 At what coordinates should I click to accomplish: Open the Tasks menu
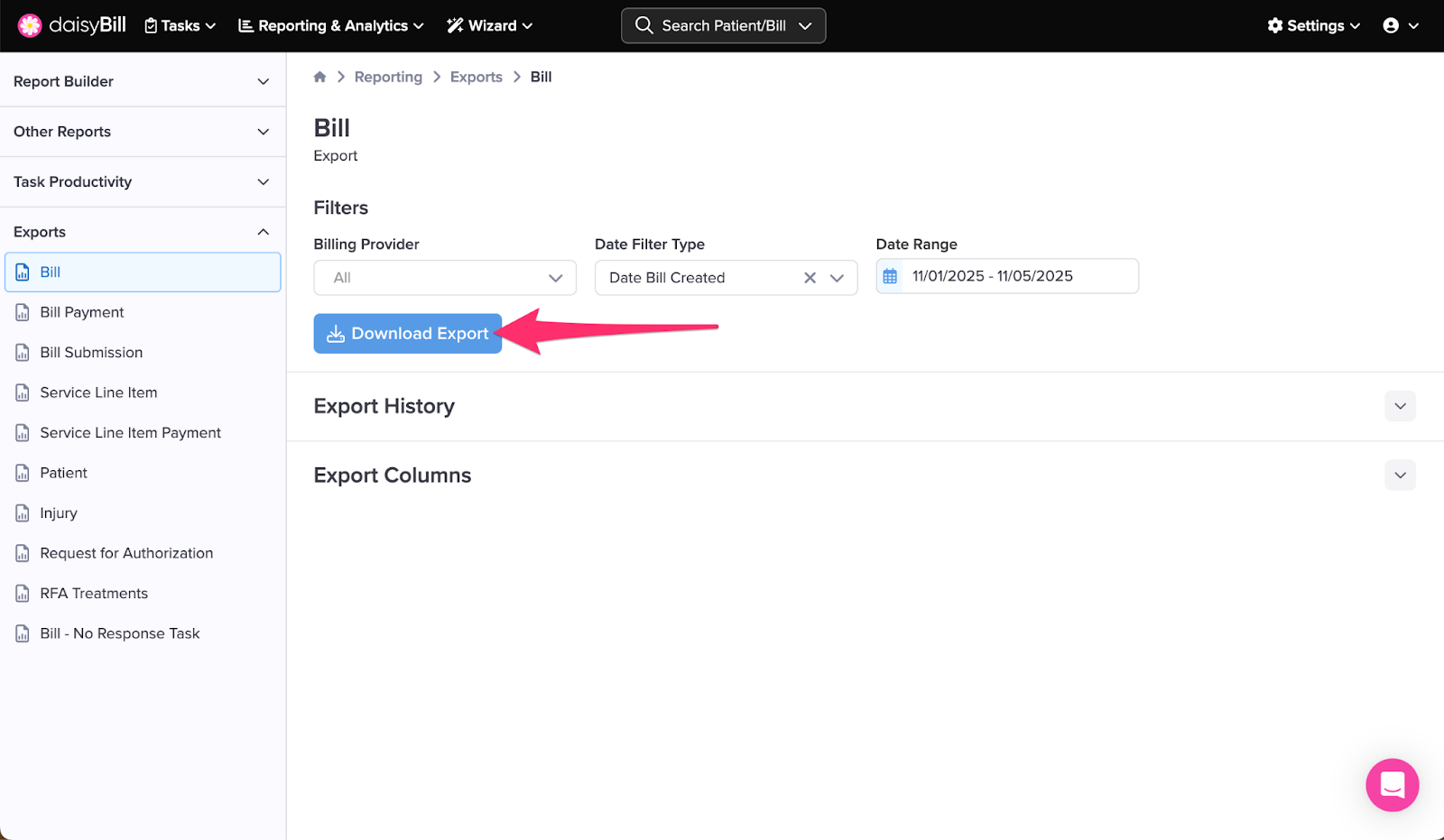(180, 25)
